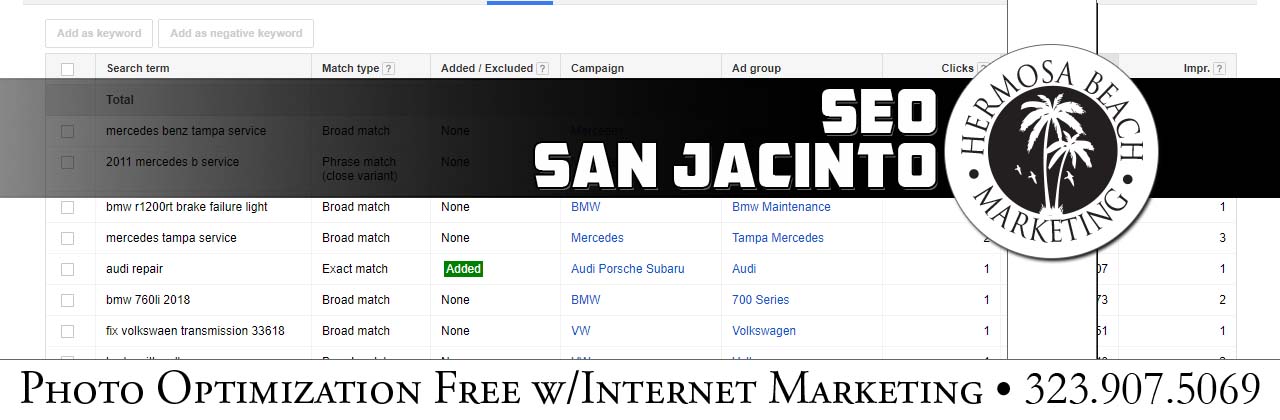This screenshot has width=1280, height=420.
Task: Open the 700 Series ad group link
Action: (x=760, y=300)
